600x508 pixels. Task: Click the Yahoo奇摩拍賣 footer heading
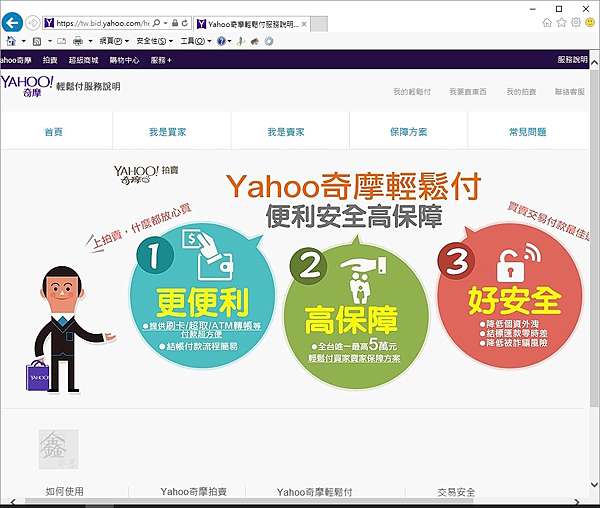[x=194, y=492]
